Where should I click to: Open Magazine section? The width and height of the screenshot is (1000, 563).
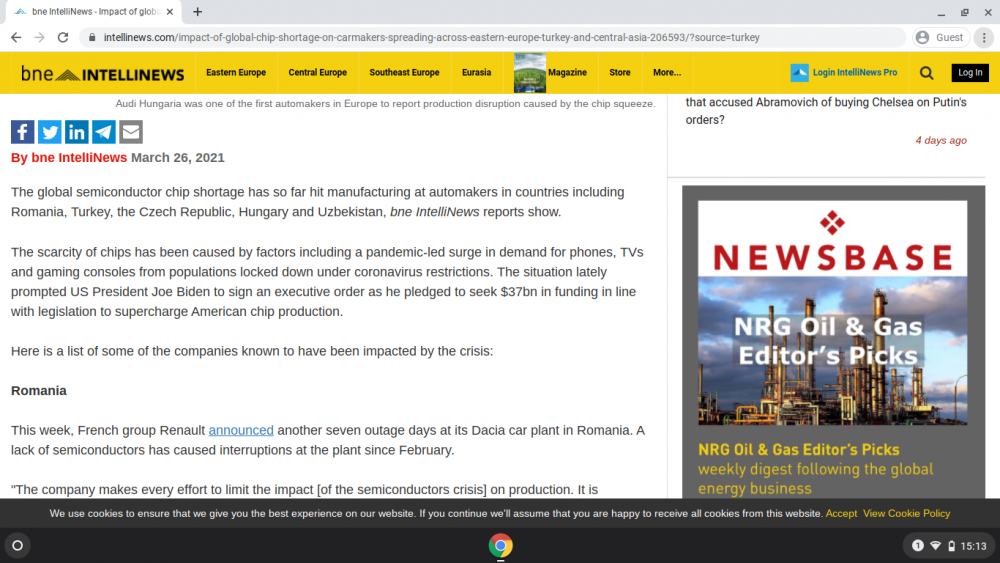567,73
